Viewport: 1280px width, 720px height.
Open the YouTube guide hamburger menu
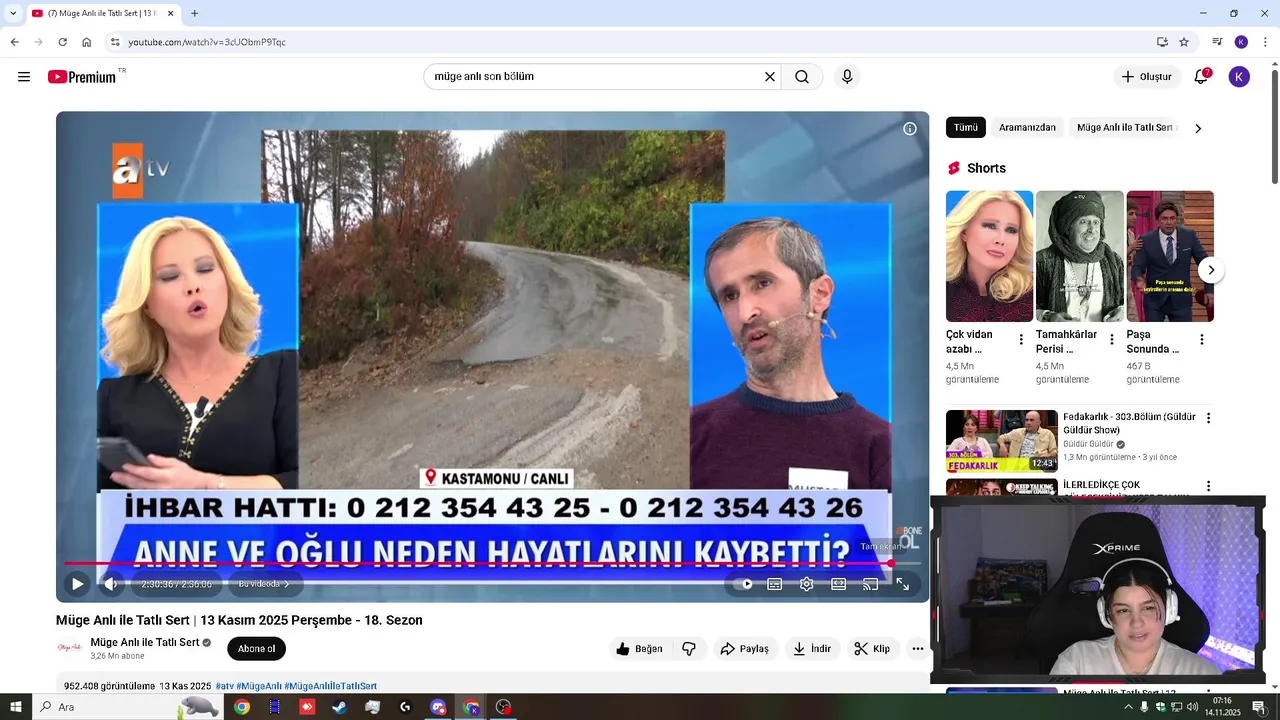point(24,77)
